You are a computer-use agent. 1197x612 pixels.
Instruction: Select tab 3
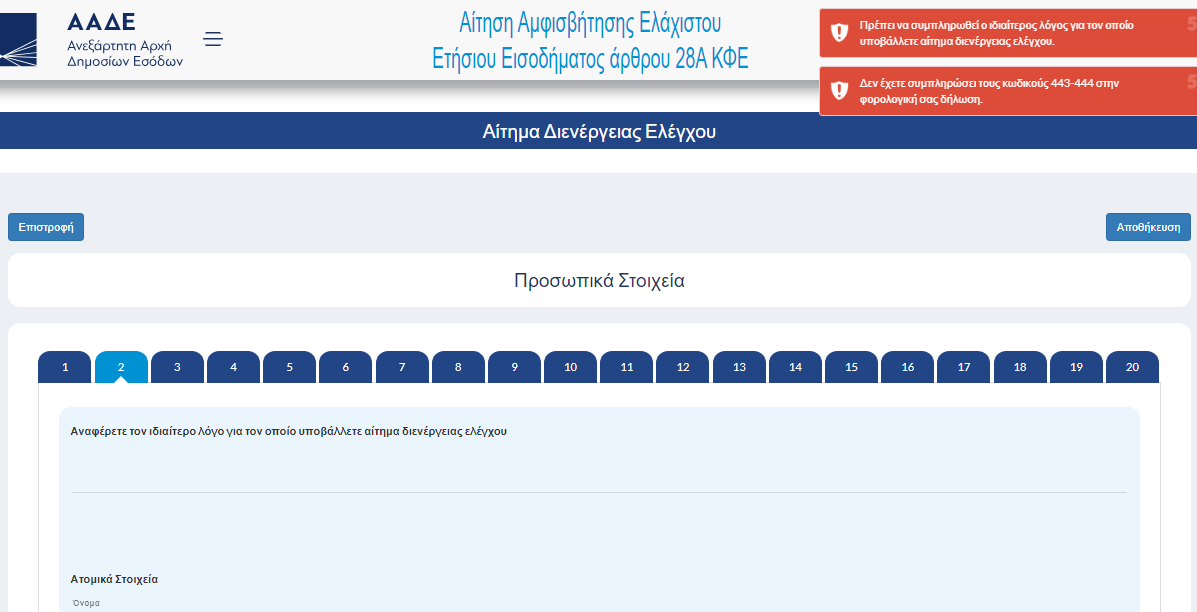click(177, 367)
